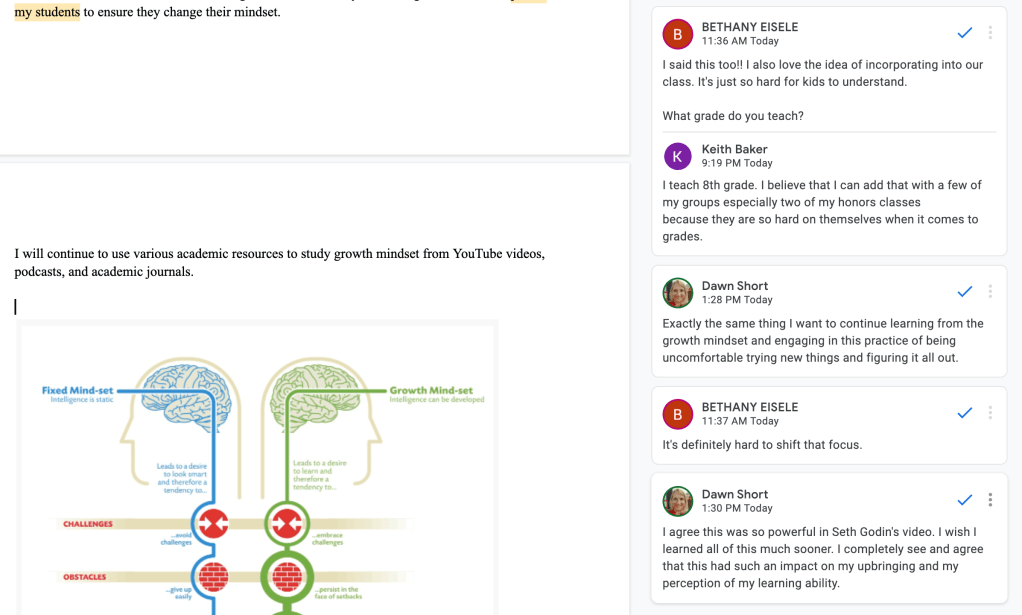Screen dimensions: 1022x615
Task: Open more options on Bethany's 11:36 AM comment
Action: pos(990,33)
